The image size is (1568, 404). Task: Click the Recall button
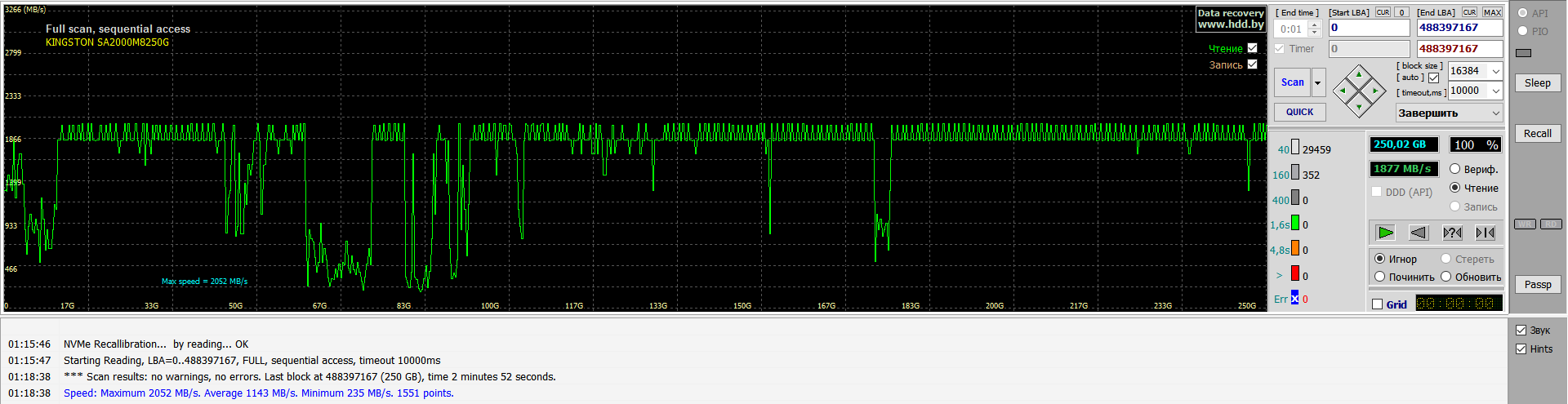point(1537,134)
